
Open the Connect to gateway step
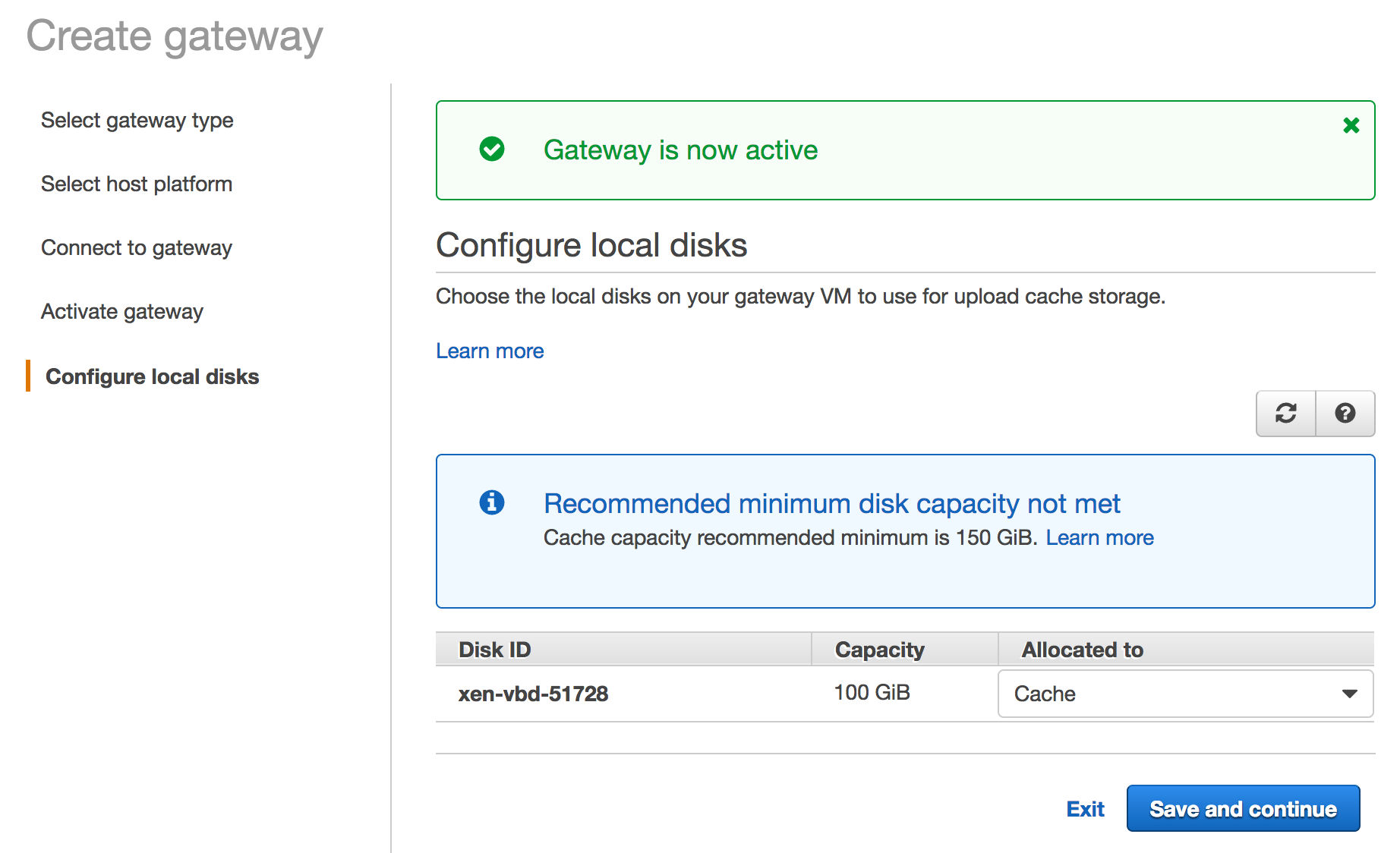(x=137, y=248)
